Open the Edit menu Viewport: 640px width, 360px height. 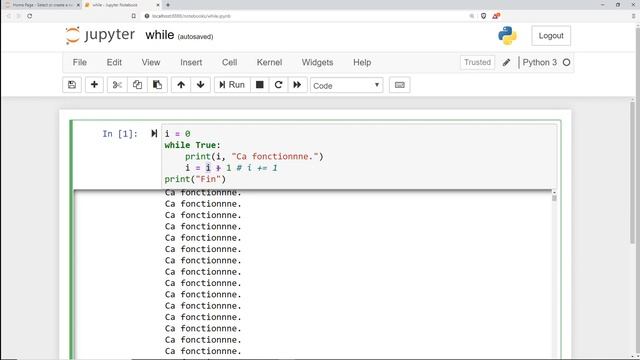(114, 62)
